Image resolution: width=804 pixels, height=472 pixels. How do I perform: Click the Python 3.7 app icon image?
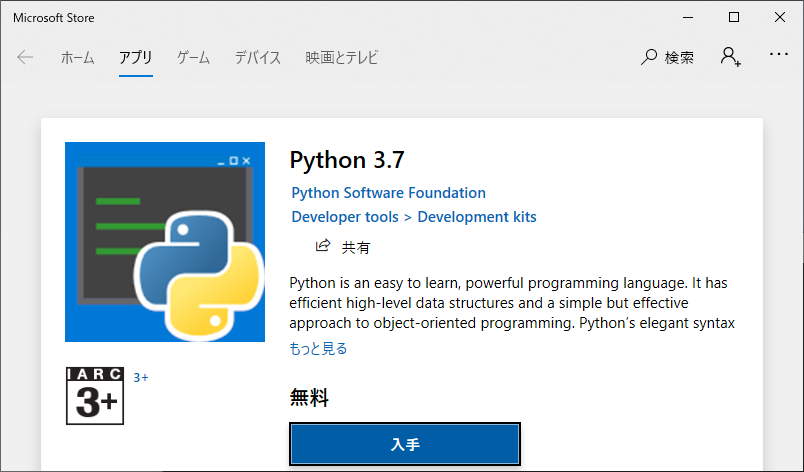click(x=165, y=242)
